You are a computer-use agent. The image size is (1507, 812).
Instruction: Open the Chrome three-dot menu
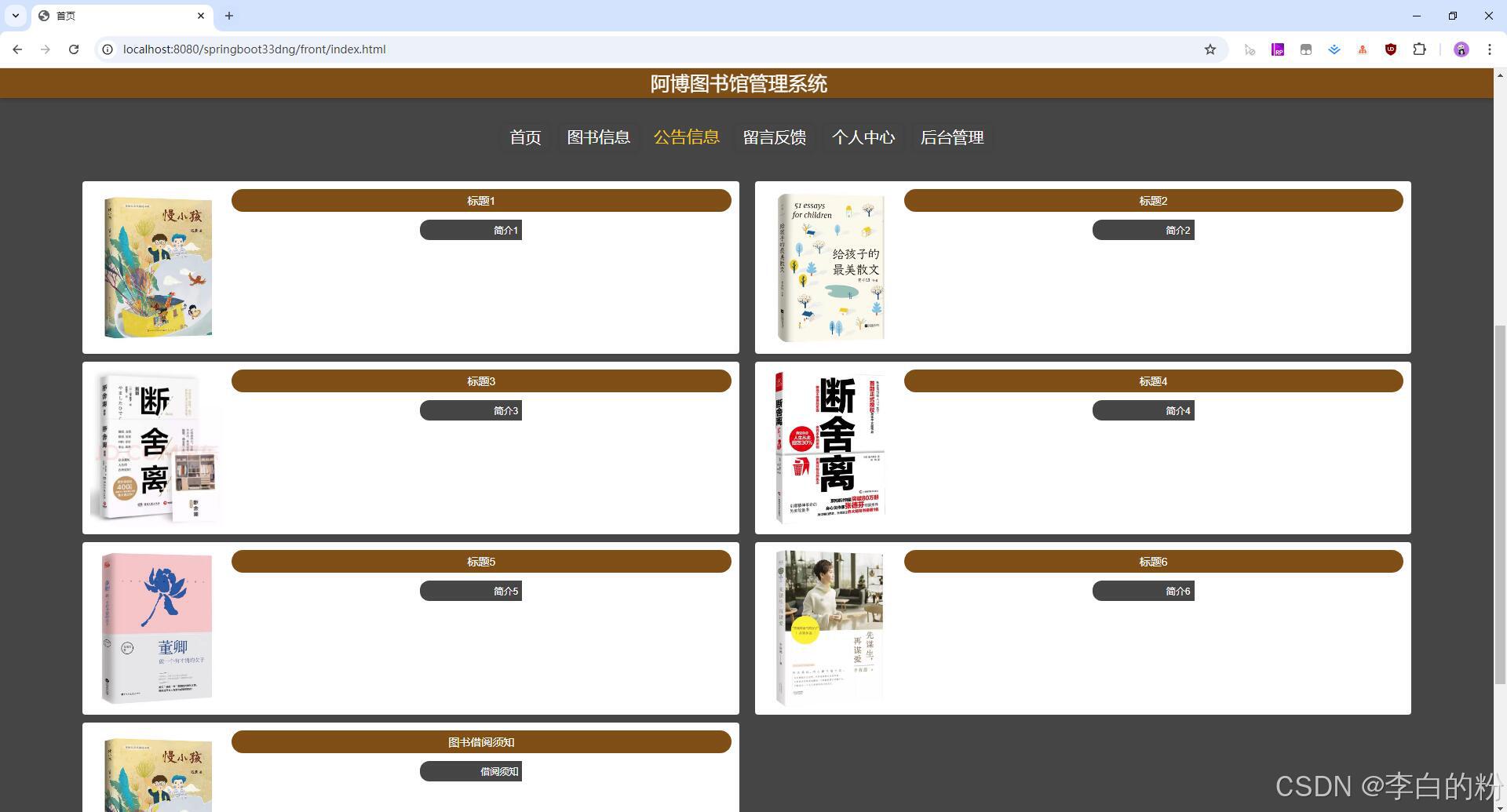click(1489, 49)
